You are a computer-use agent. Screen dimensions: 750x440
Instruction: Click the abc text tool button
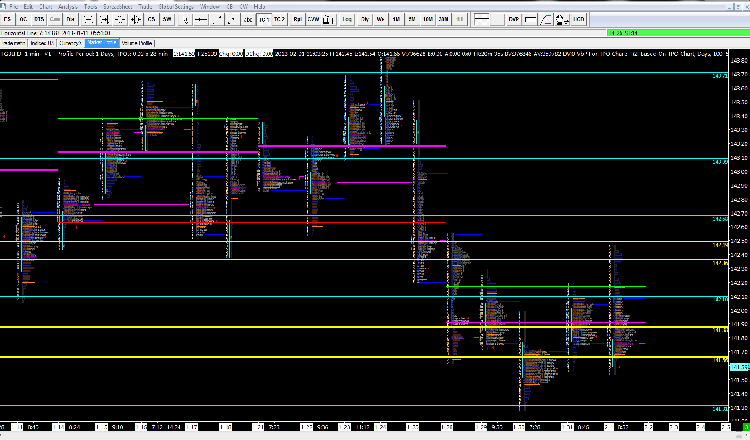coord(245,19)
